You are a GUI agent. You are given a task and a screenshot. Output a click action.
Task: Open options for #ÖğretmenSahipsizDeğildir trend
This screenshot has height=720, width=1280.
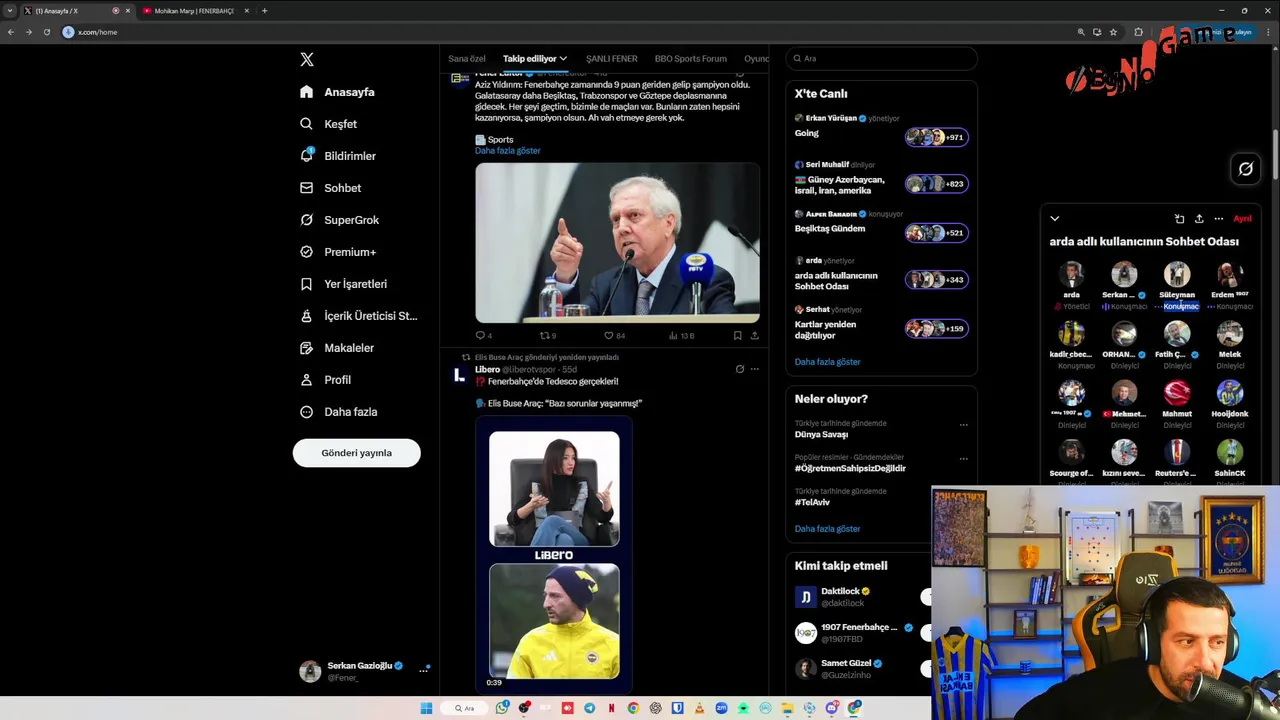point(963,459)
